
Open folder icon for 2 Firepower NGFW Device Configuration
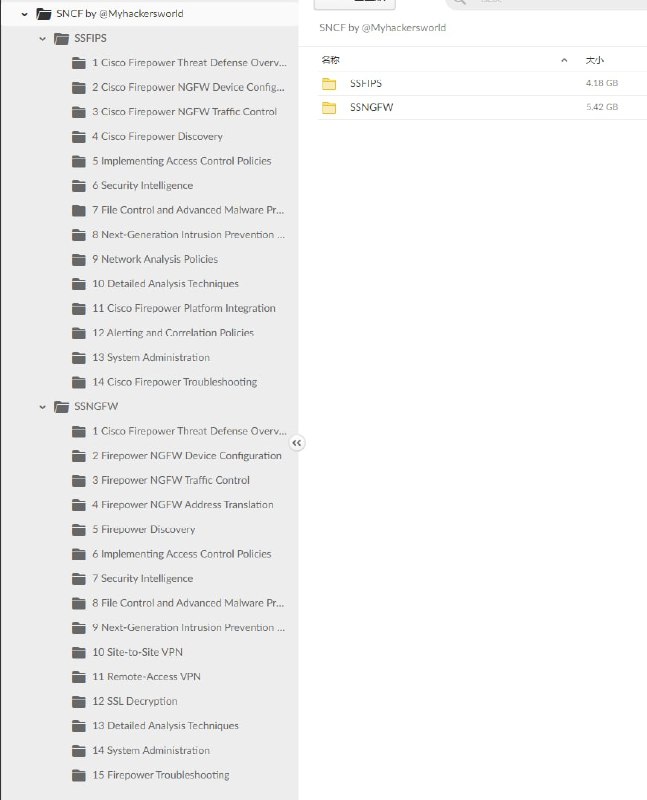(x=79, y=456)
